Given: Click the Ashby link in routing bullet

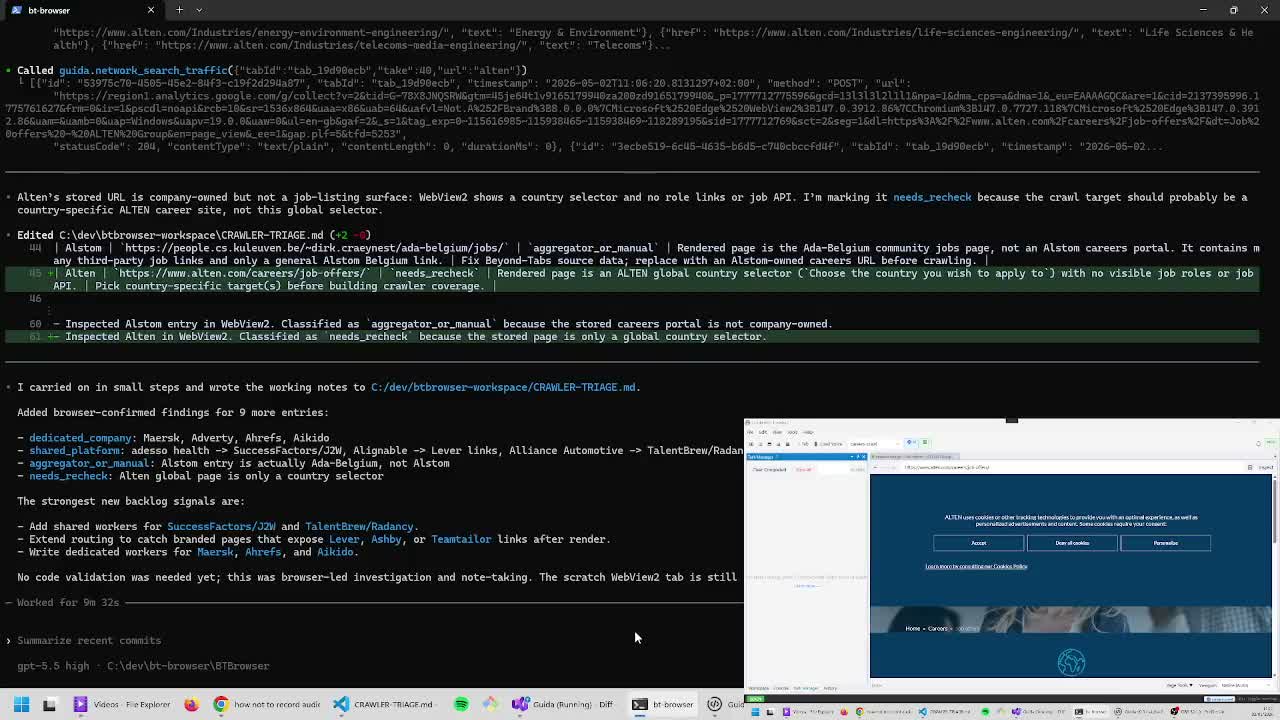Looking at the screenshot, I should (x=386, y=539).
